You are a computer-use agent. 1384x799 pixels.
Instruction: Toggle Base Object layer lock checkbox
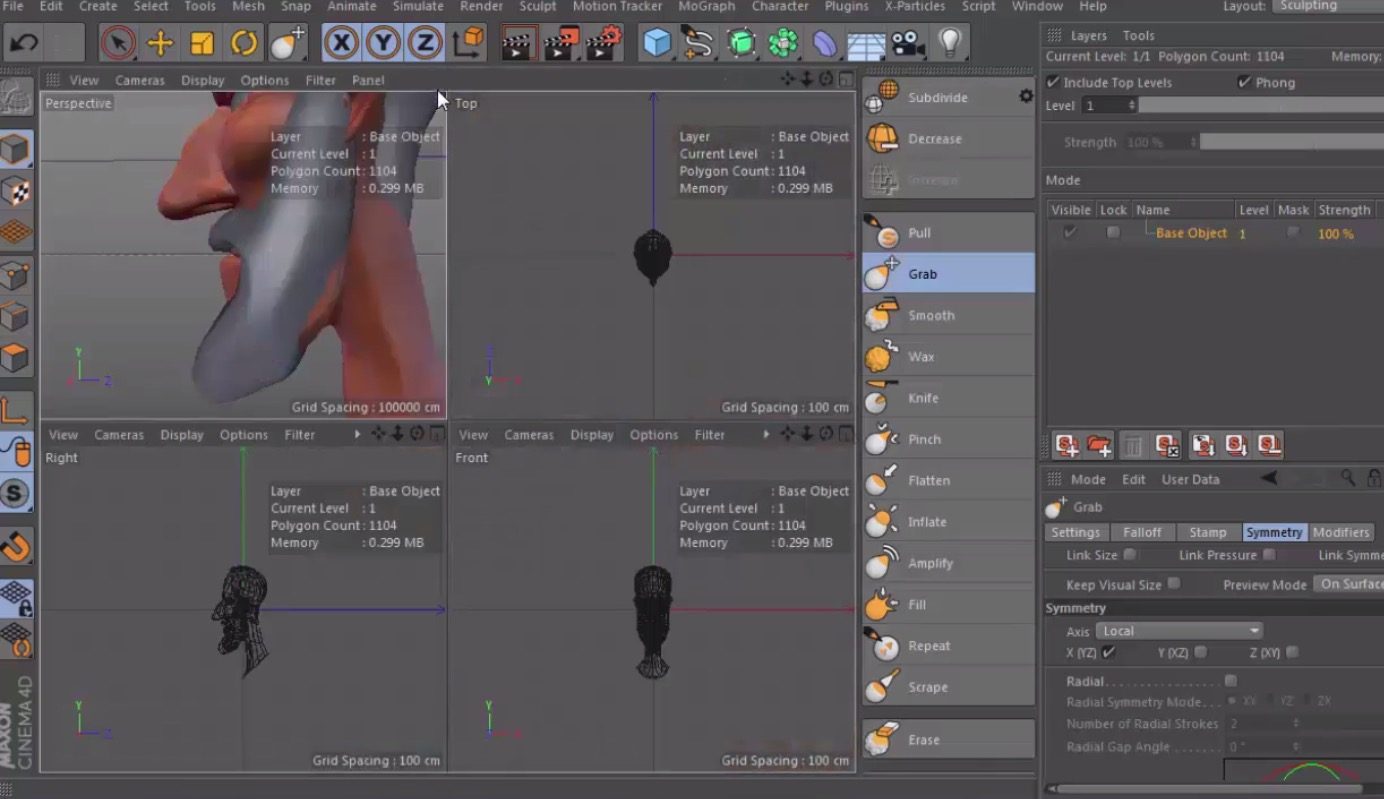point(1113,233)
